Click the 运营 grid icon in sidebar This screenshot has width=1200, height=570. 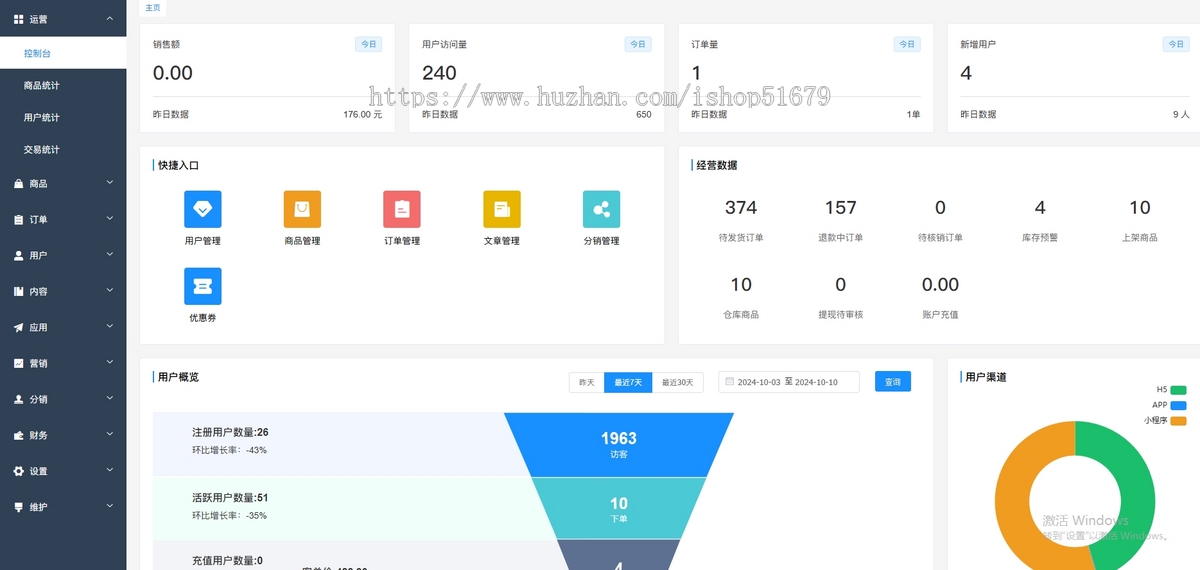pyautogui.click(x=18, y=19)
